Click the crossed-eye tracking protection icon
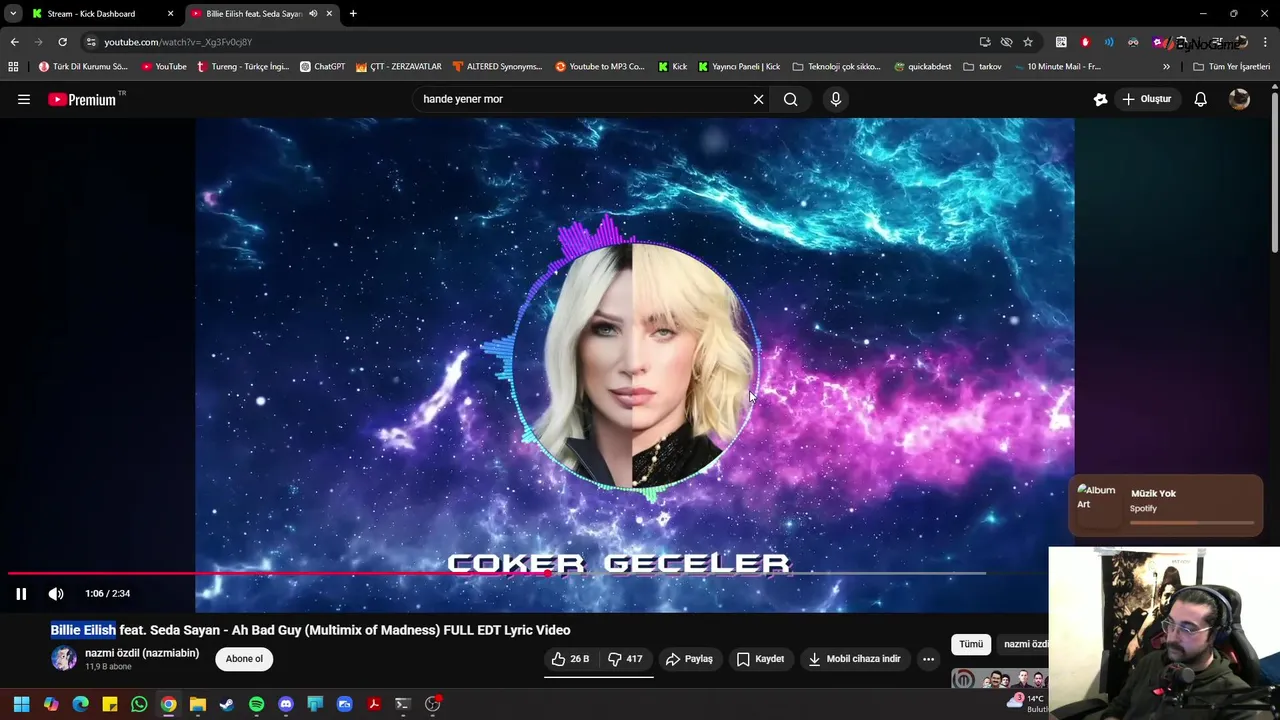Viewport: 1280px width, 720px height. point(1007,42)
